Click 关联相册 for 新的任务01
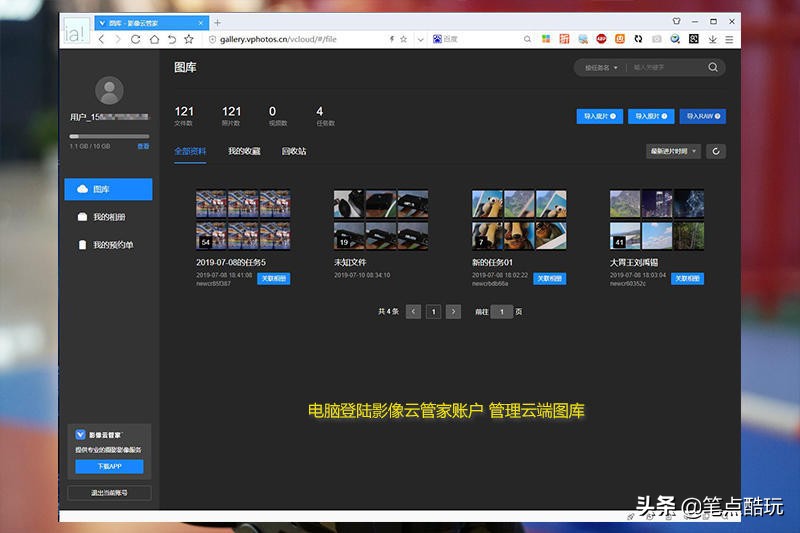This screenshot has height=533, width=800. [x=549, y=278]
